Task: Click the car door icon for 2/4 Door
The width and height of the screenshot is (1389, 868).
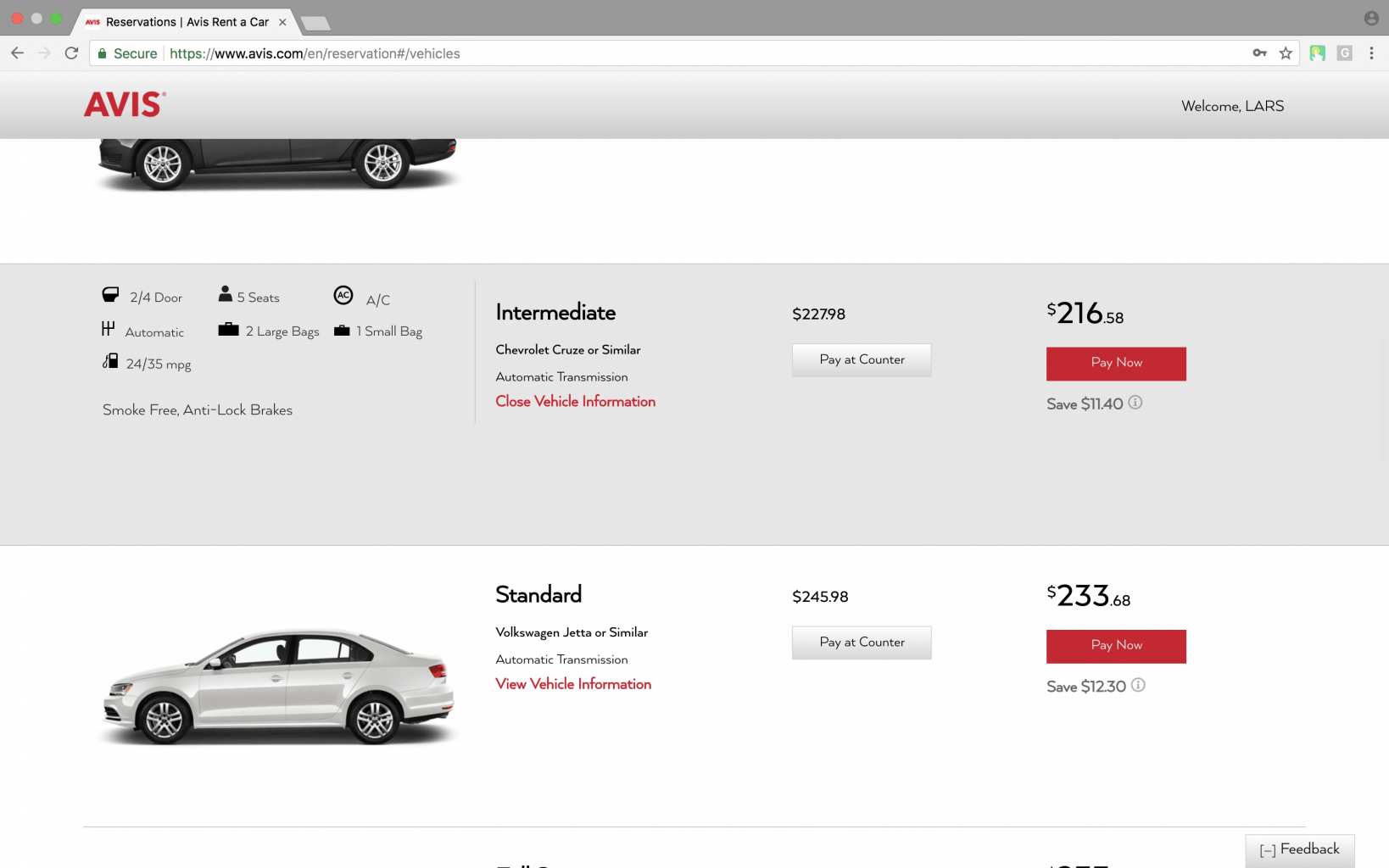Action: pos(110,294)
